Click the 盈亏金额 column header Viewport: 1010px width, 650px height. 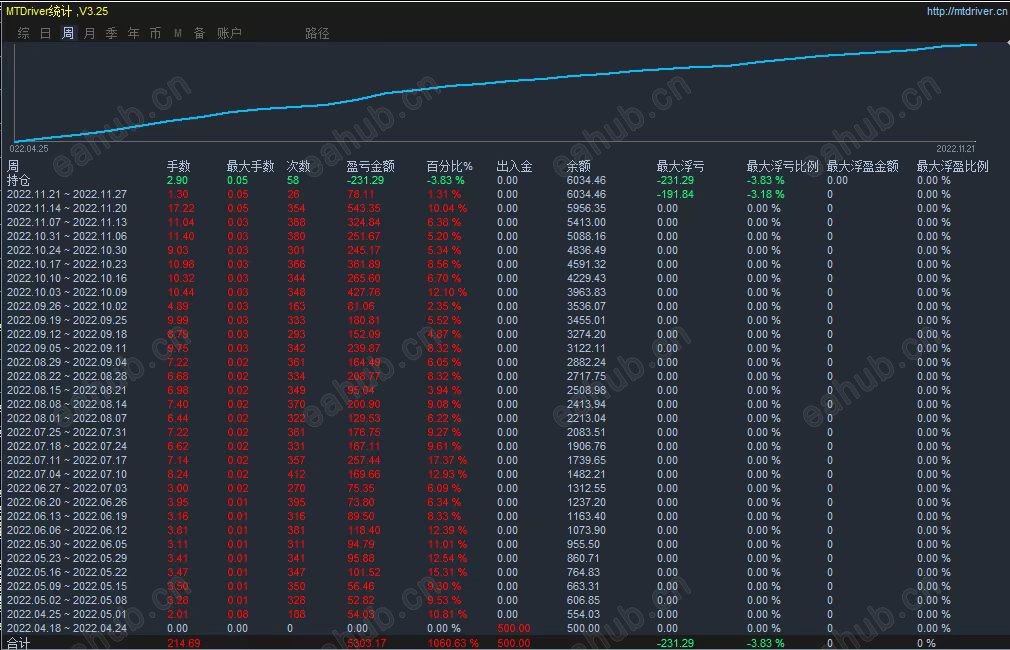click(370, 166)
